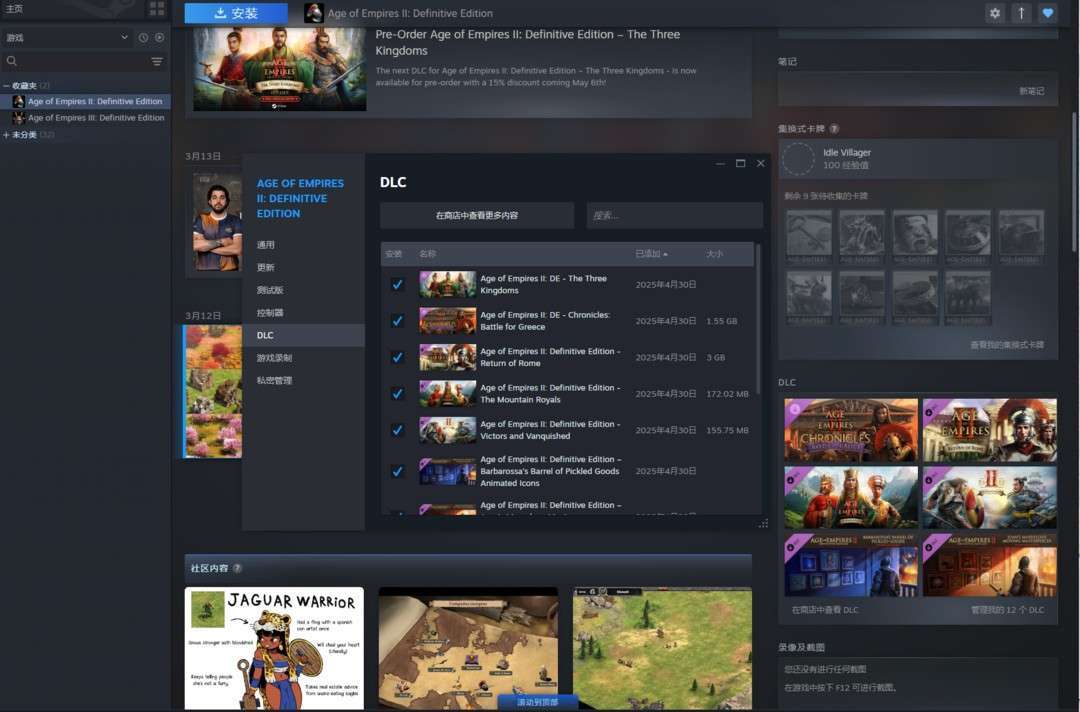The height and width of the screenshot is (712, 1080).
Task: Open the 更新 properties tab
Action: click(266, 268)
